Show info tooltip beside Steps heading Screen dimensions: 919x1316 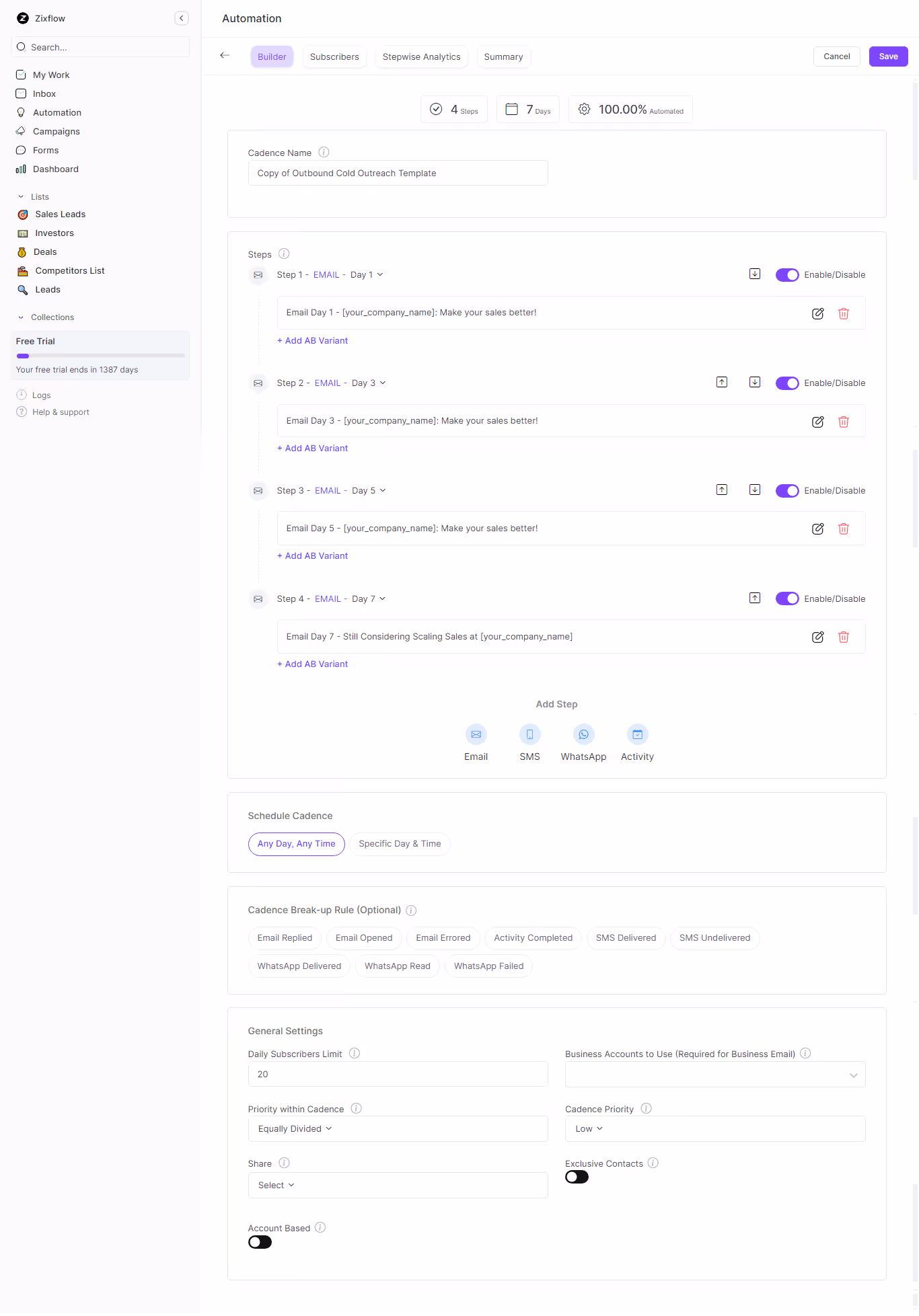pos(284,254)
